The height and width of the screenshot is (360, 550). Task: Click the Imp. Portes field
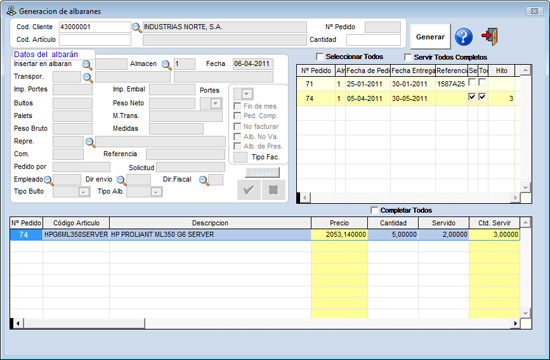[x=73, y=90]
